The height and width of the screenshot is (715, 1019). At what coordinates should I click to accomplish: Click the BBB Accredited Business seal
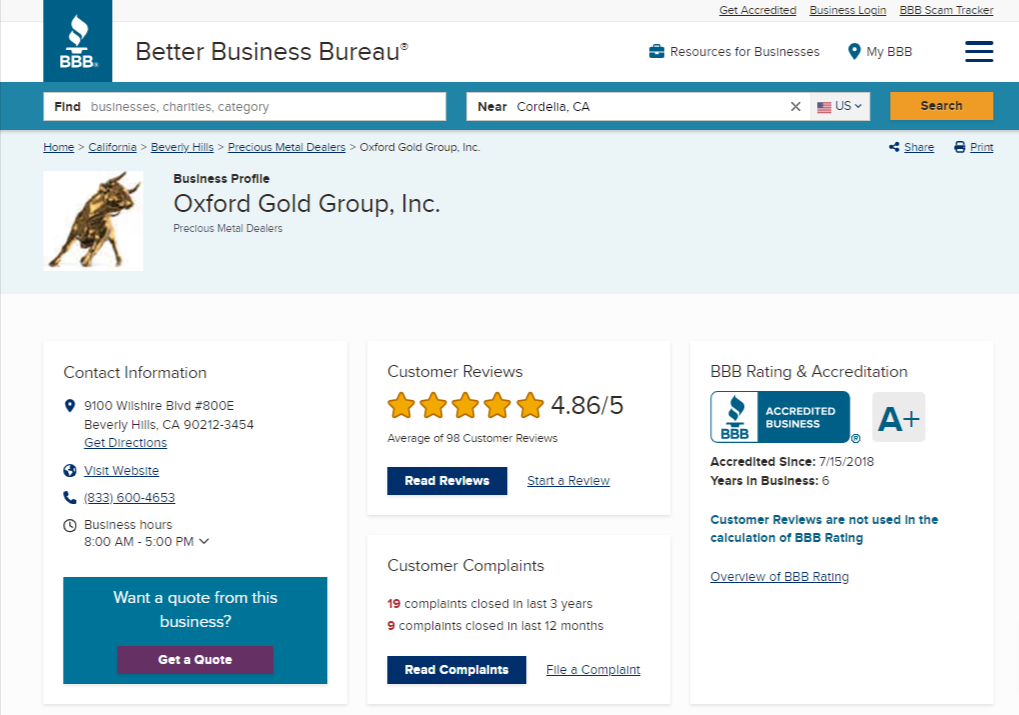tap(780, 417)
